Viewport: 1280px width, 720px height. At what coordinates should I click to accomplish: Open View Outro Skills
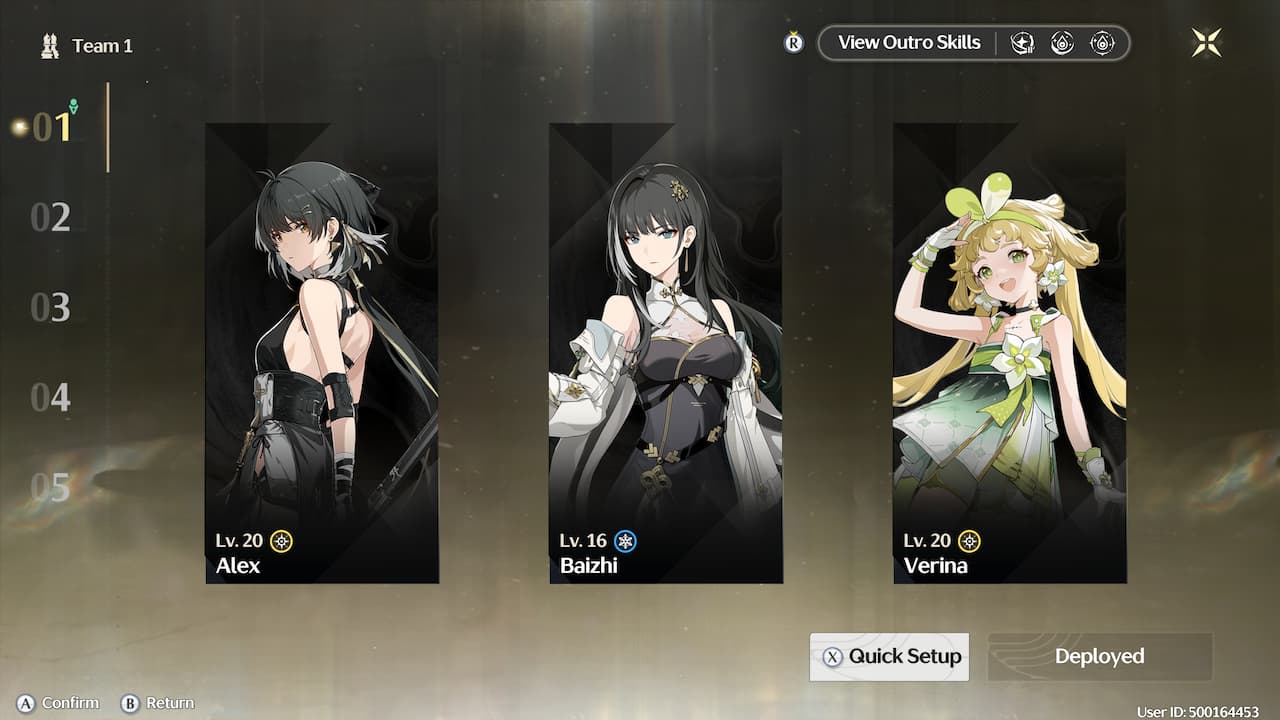pos(909,43)
